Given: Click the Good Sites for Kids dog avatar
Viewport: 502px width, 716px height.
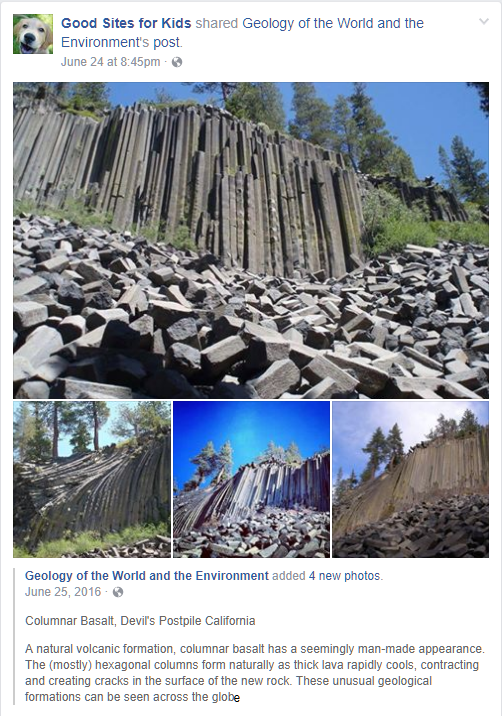Looking at the screenshot, I should click(33, 34).
